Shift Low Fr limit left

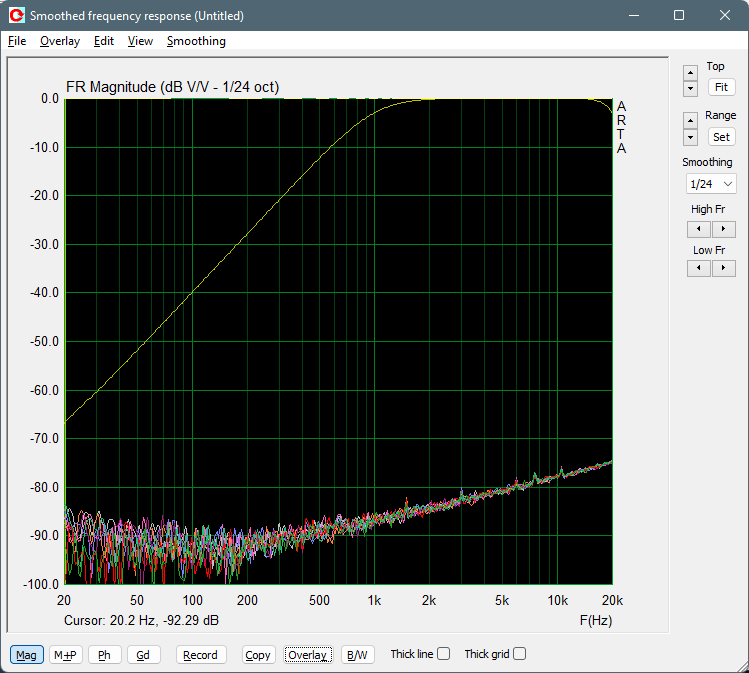coord(699,268)
